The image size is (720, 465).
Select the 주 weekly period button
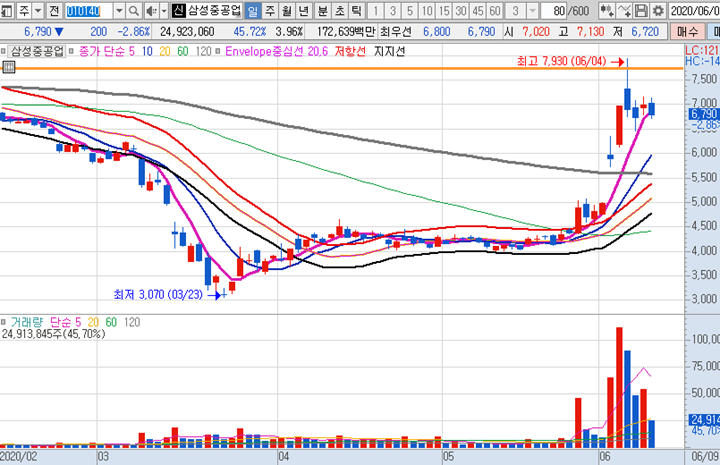coord(270,11)
